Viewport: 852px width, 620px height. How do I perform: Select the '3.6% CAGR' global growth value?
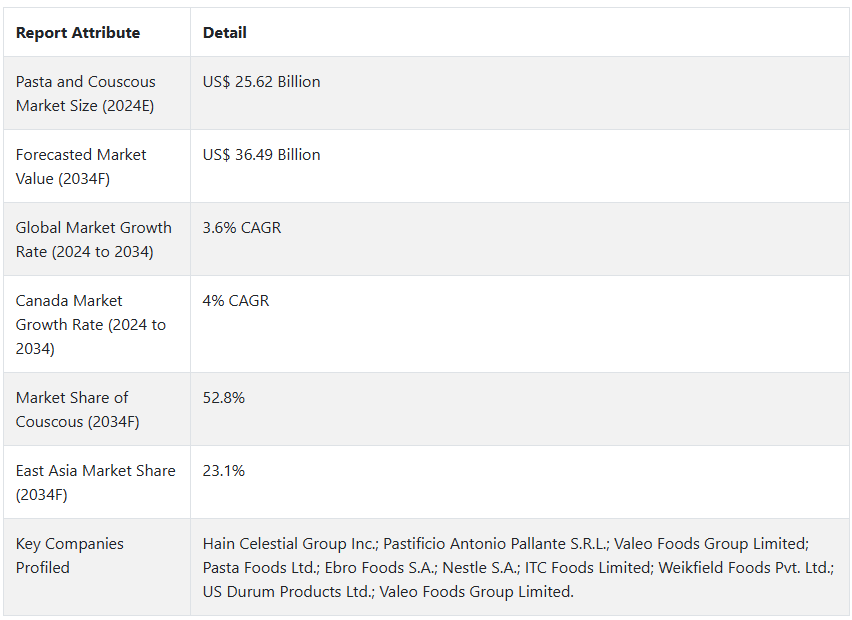pos(242,228)
